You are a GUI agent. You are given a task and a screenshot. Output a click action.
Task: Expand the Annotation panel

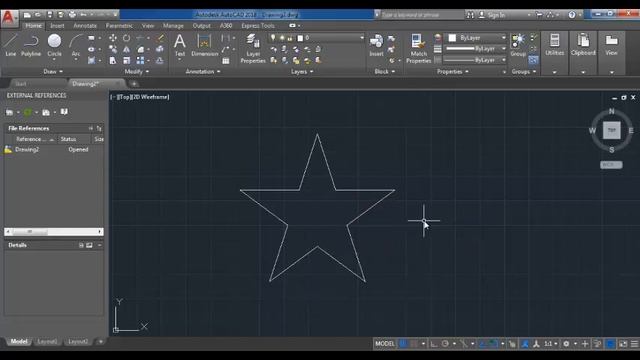point(203,71)
